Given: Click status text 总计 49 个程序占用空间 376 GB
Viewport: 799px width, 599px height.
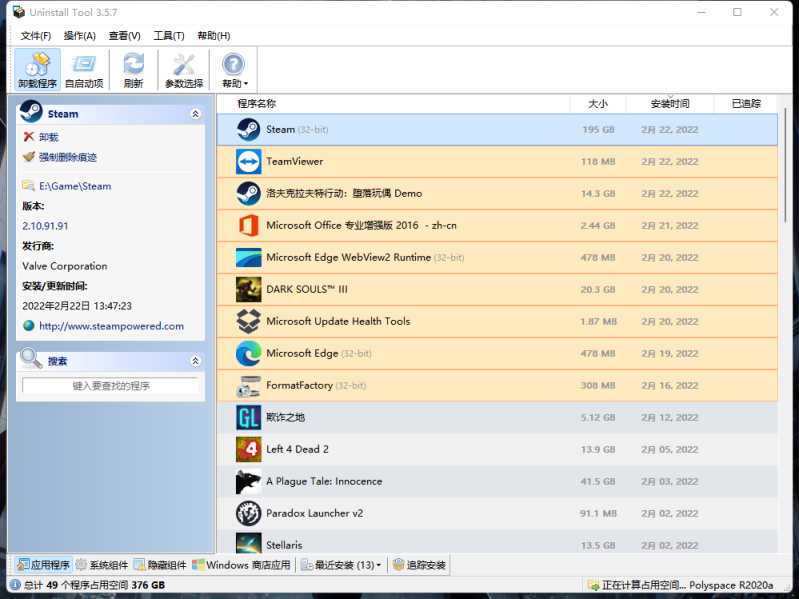Looking at the screenshot, I should coord(94,585).
